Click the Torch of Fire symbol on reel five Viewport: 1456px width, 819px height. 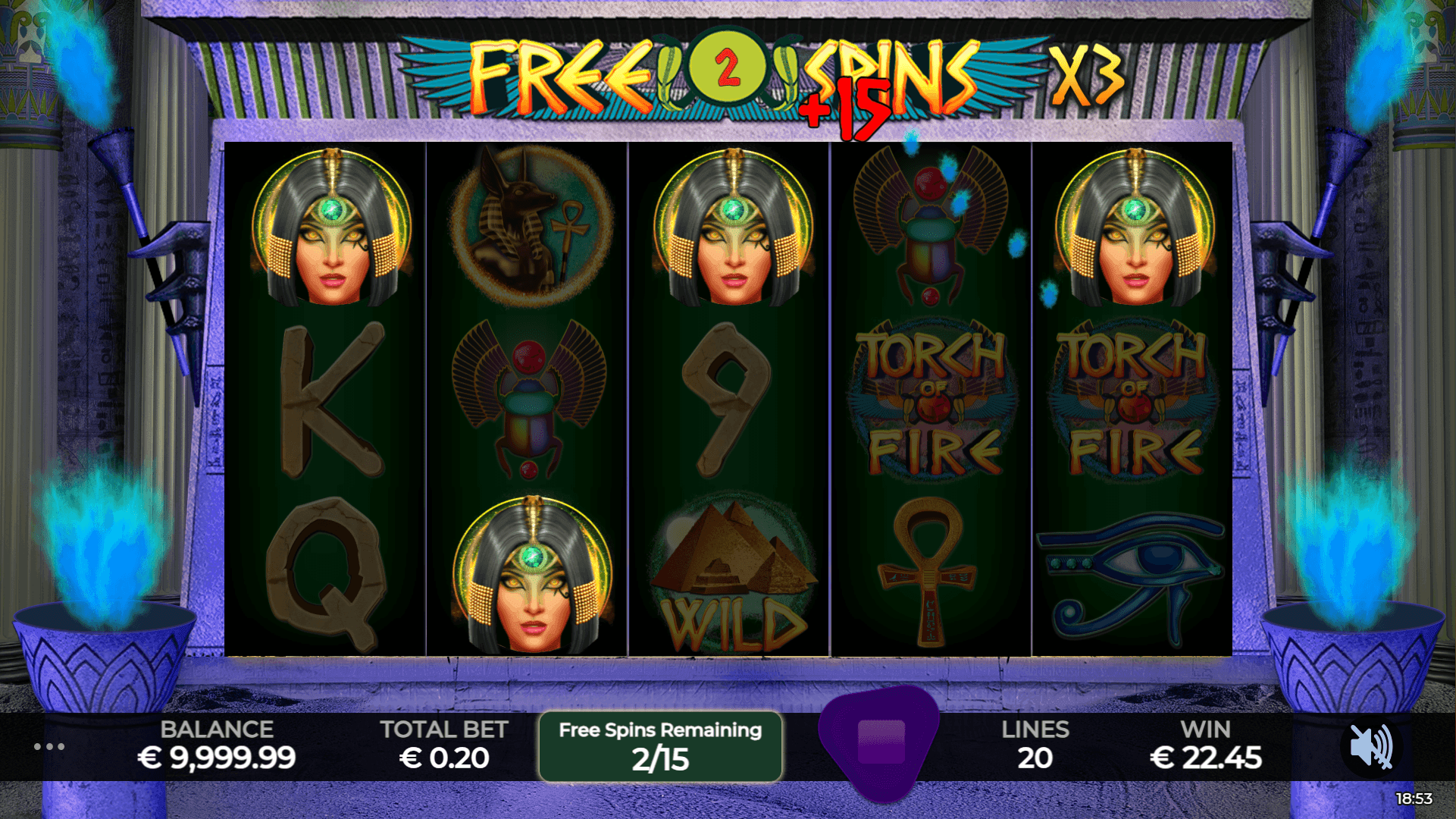(1134, 400)
